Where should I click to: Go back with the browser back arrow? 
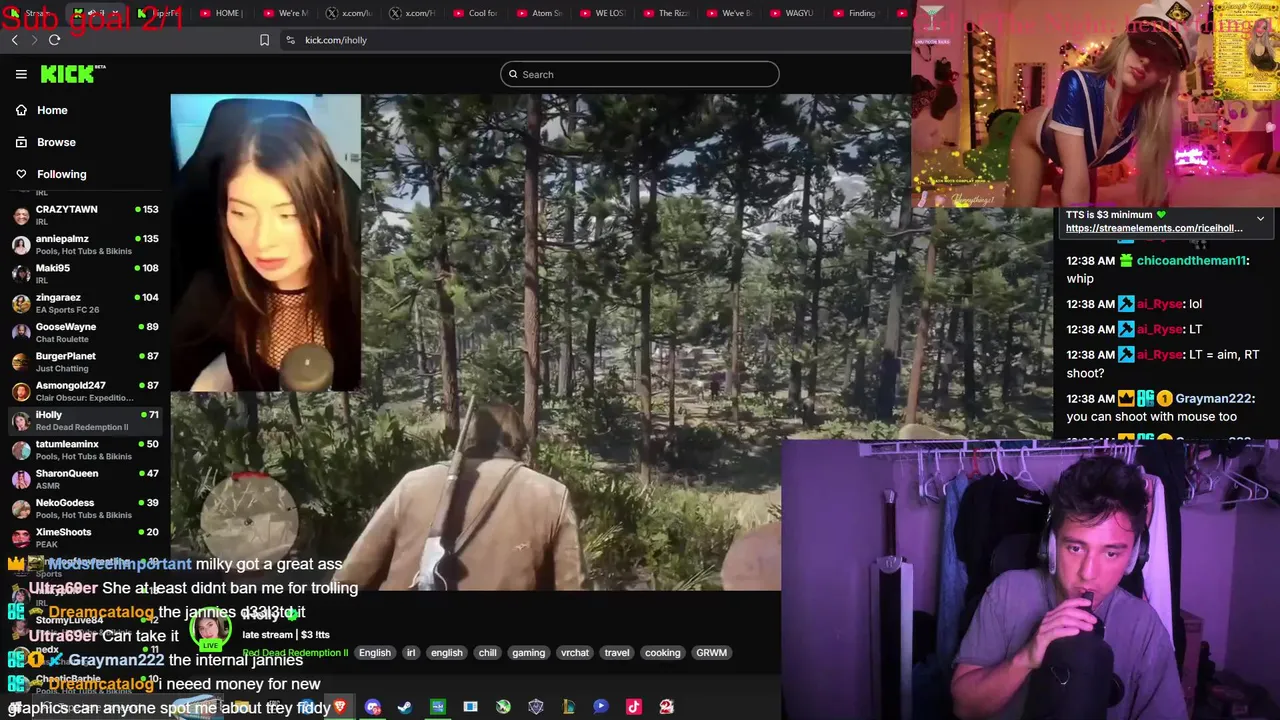[14, 40]
